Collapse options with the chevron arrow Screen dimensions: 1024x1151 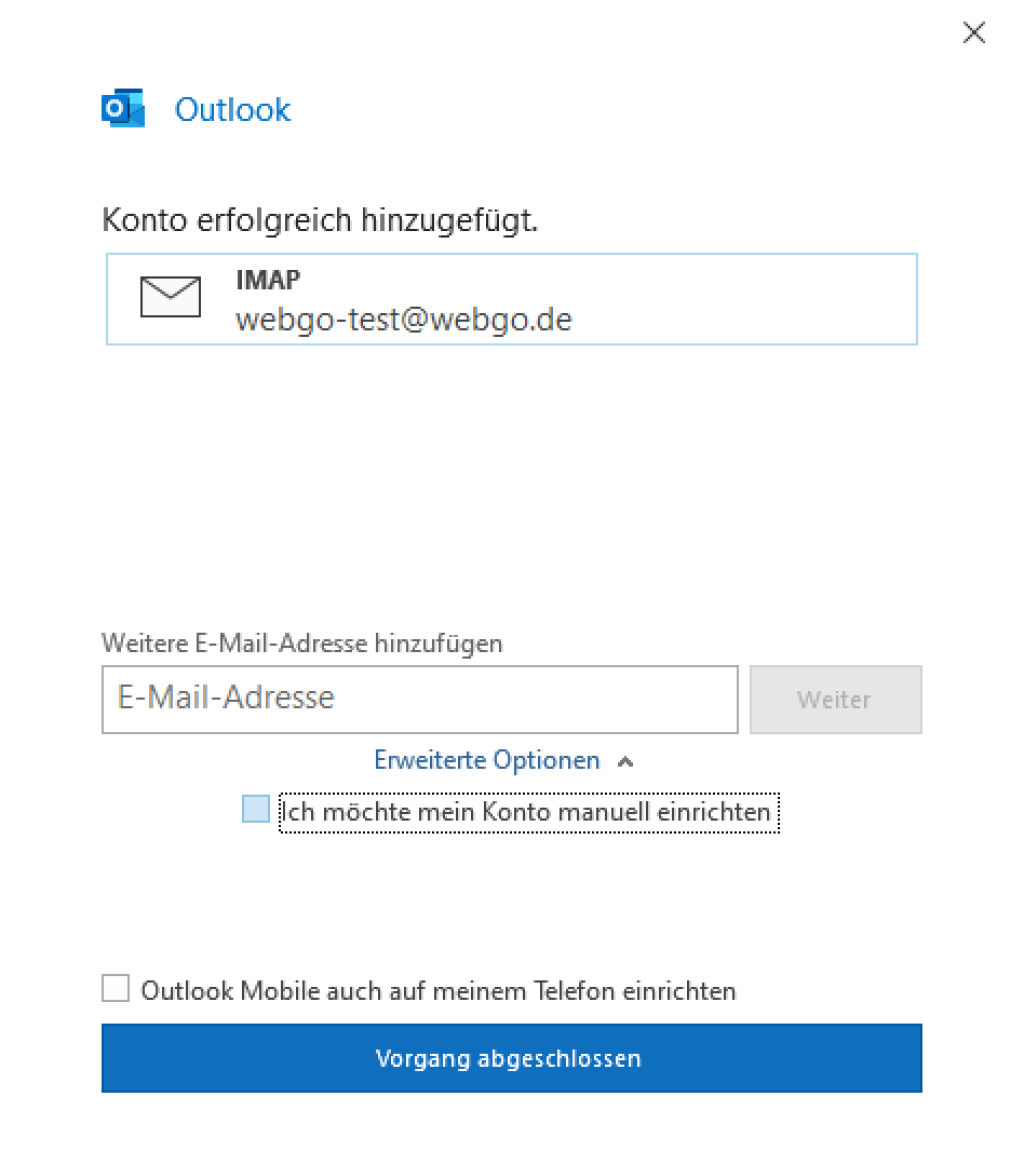[x=626, y=762]
